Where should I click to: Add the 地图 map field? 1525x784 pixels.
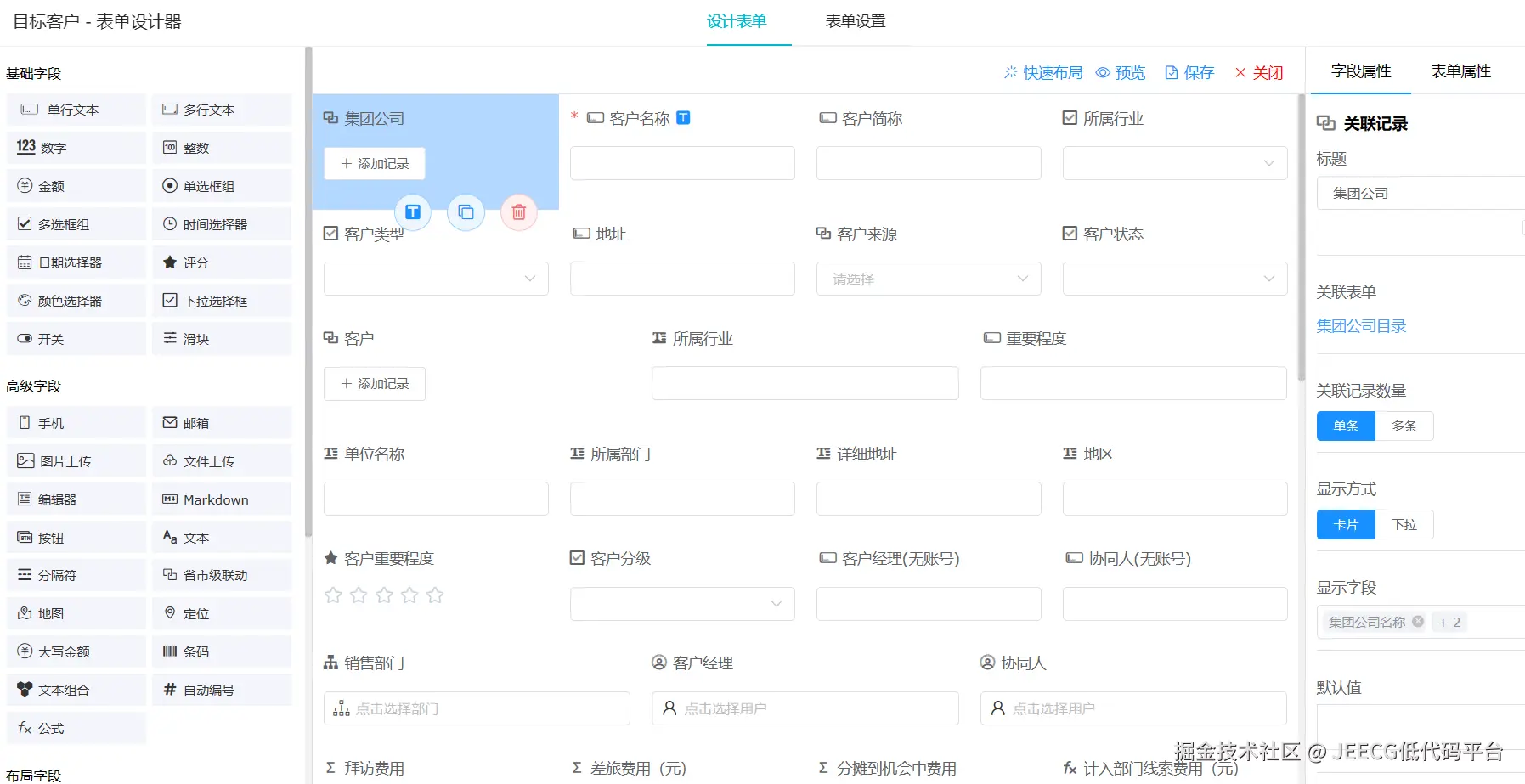pos(76,613)
